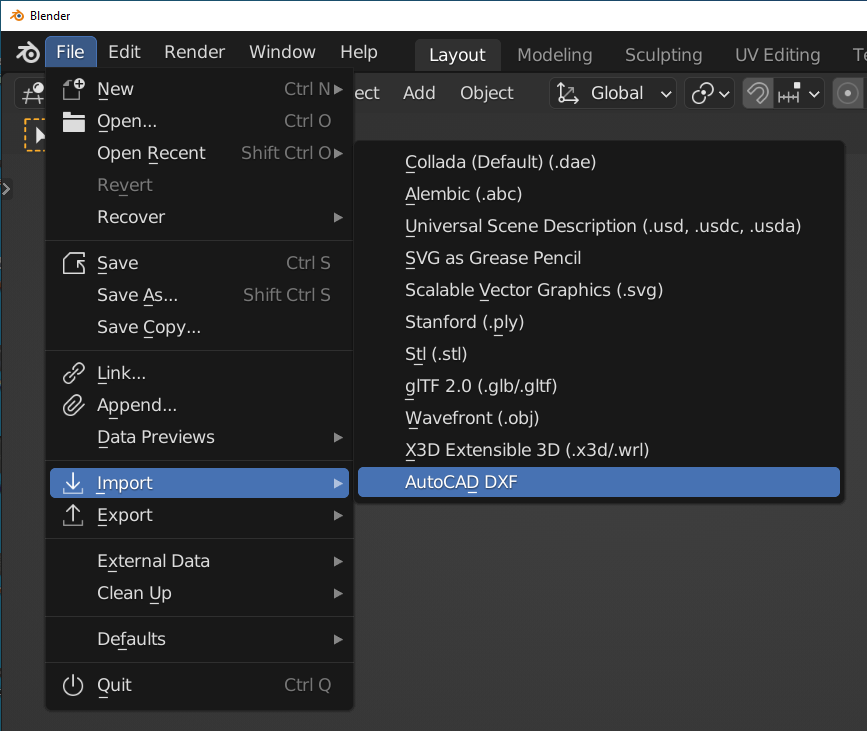Click the Append paperclip icon

(x=73, y=405)
